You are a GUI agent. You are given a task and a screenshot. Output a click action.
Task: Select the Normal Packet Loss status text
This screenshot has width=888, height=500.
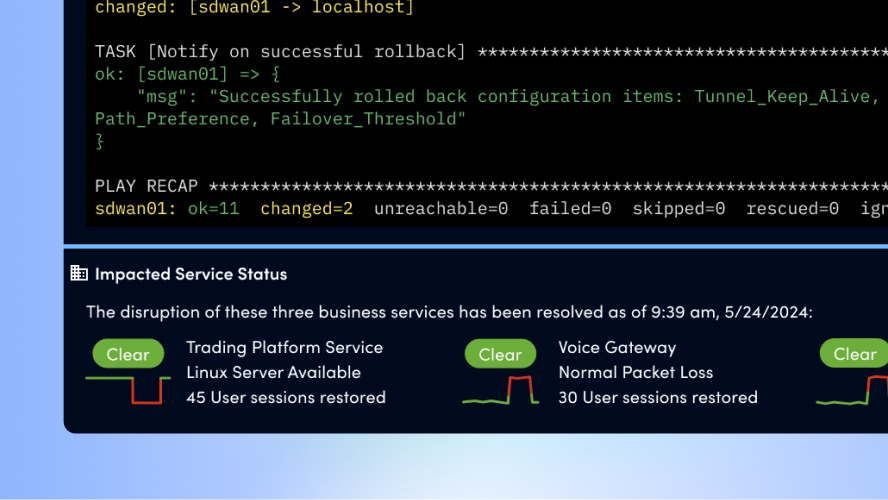tap(635, 372)
